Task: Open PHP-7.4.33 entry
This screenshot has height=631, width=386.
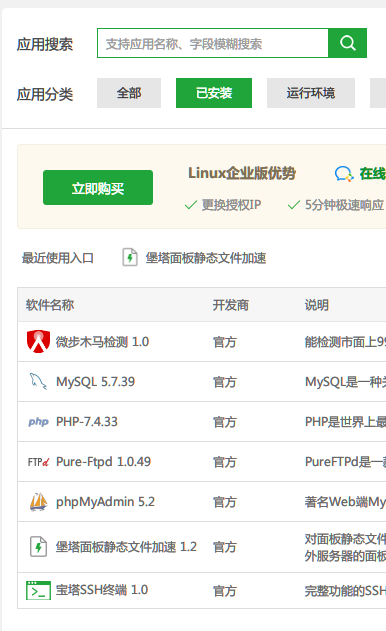Action: 87,422
